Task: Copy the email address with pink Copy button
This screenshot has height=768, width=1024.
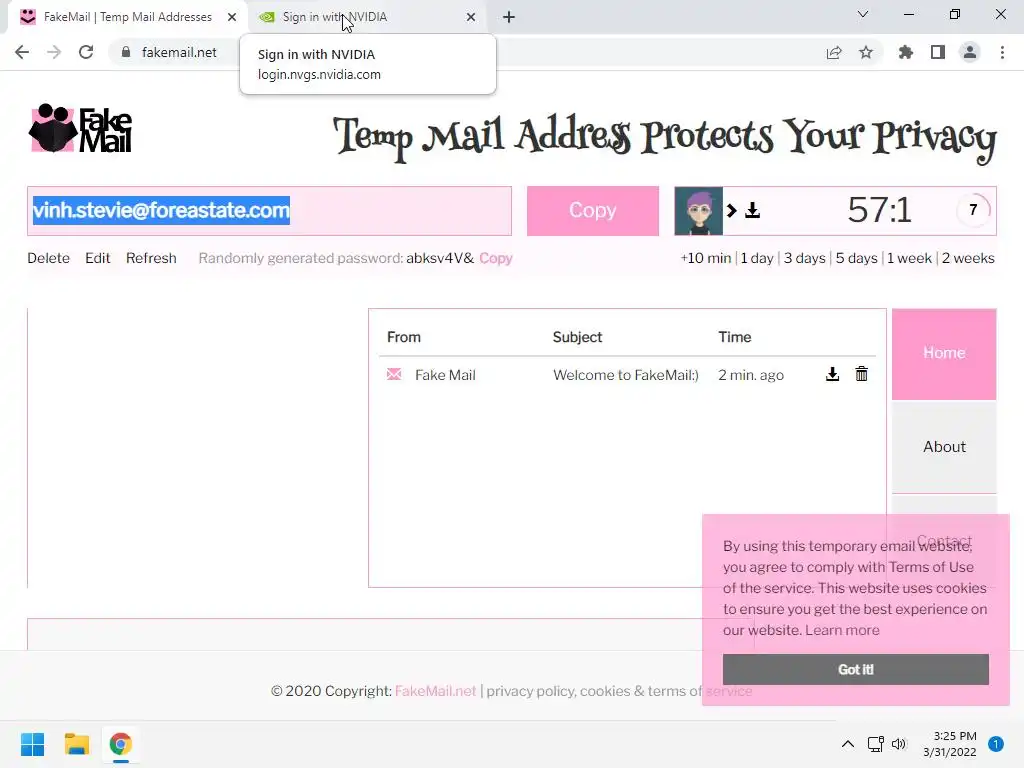Action: click(x=592, y=210)
